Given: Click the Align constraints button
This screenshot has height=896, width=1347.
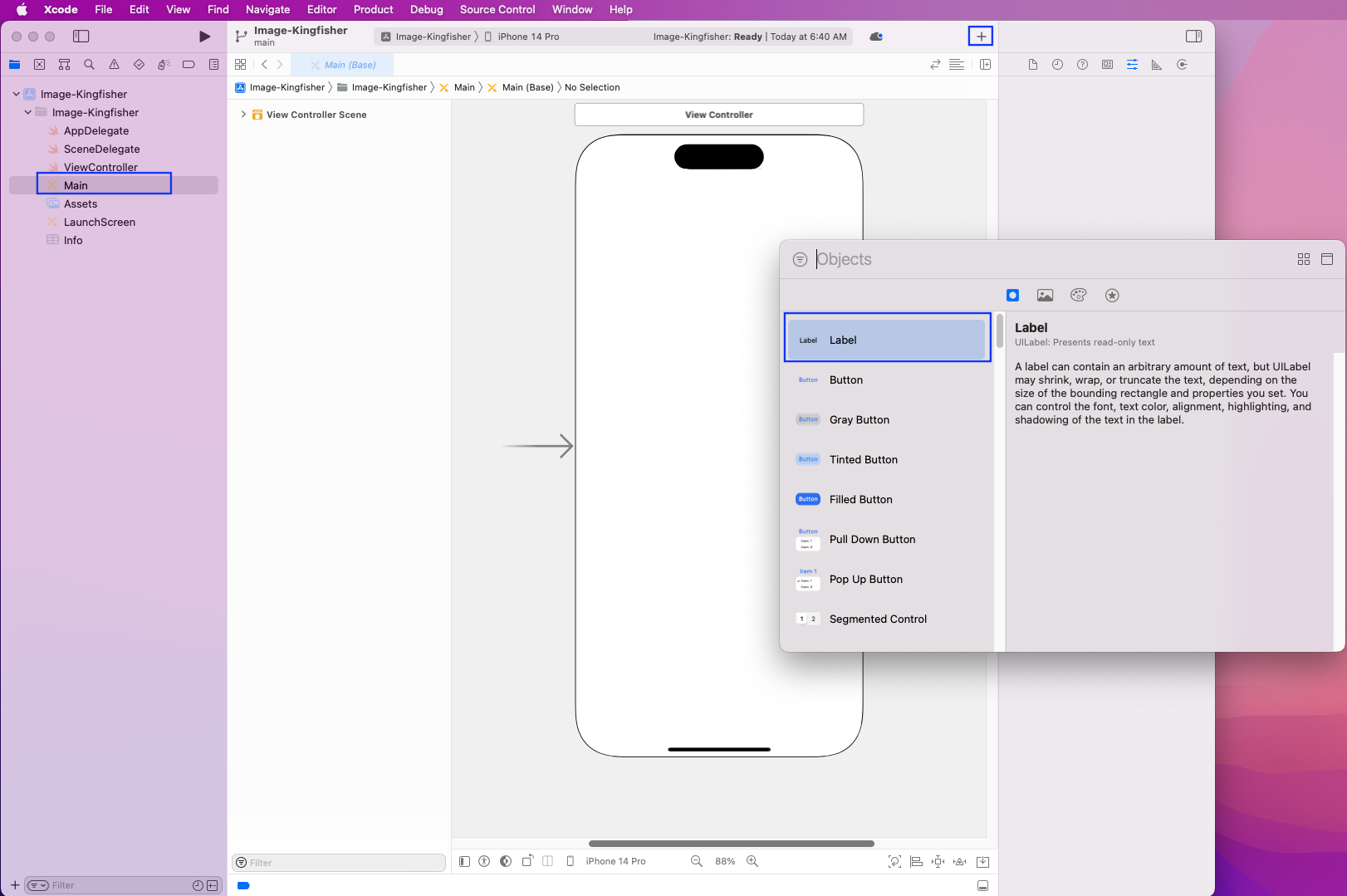Looking at the screenshot, I should [916, 861].
